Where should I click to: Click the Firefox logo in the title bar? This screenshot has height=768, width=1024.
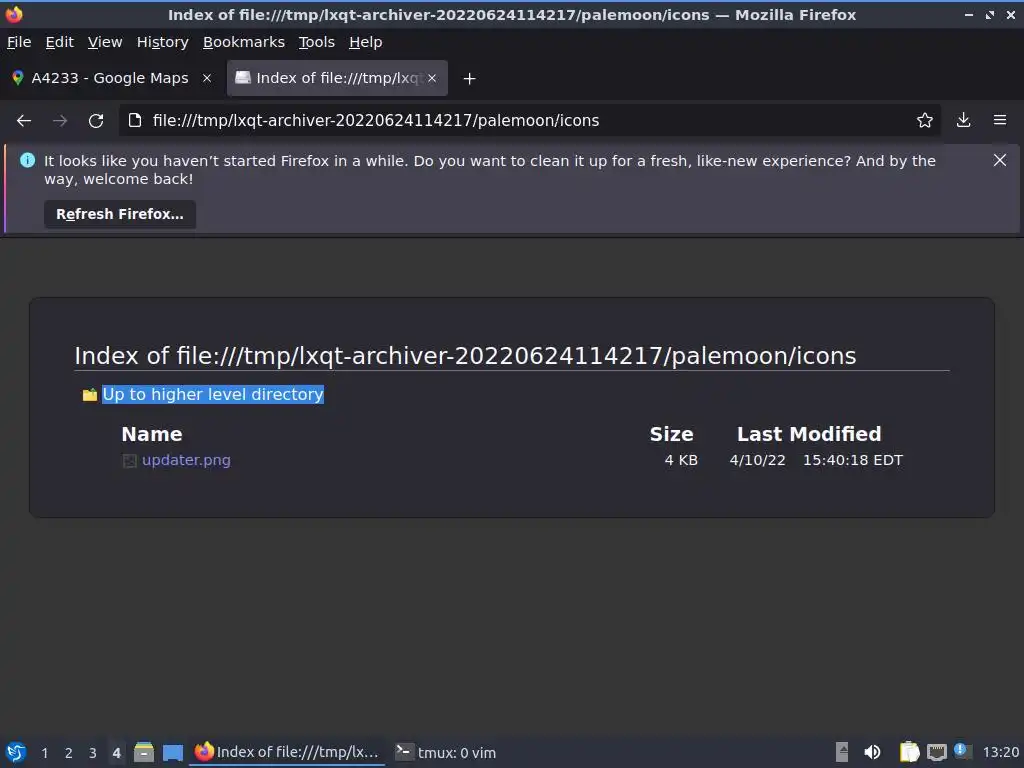(x=14, y=14)
